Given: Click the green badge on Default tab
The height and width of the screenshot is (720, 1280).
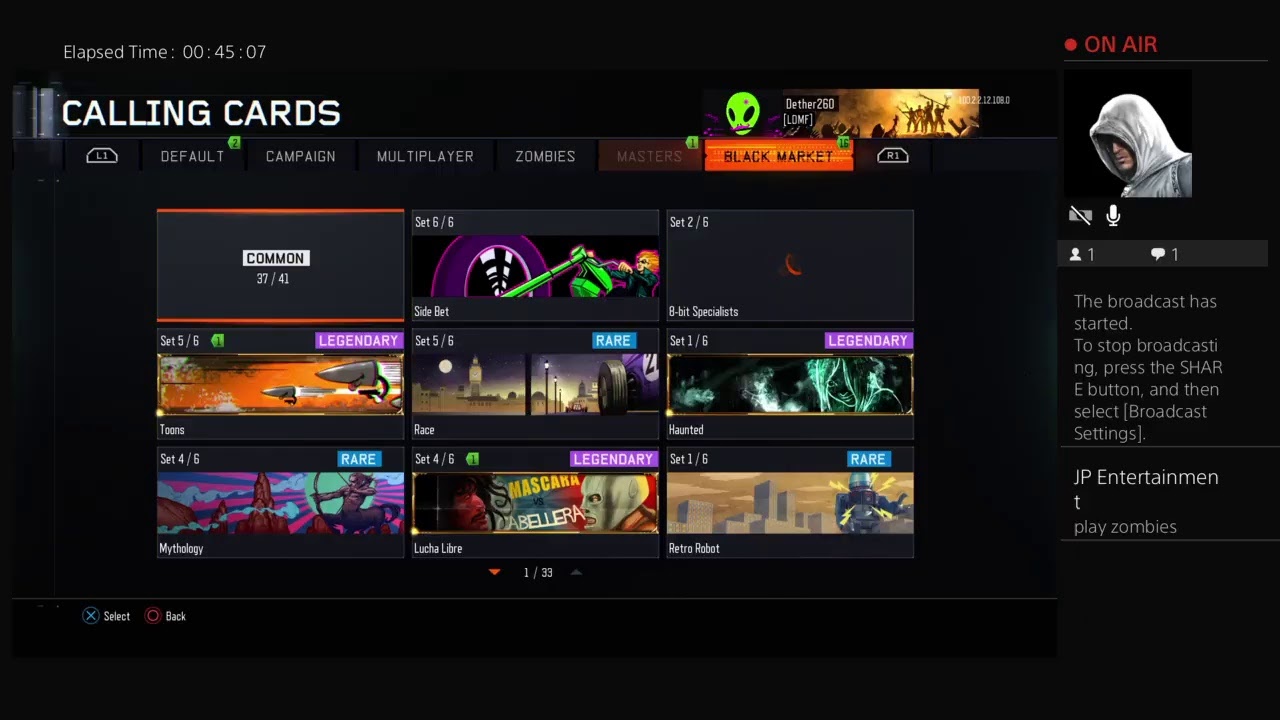Looking at the screenshot, I should pyautogui.click(x=234, y=143).
